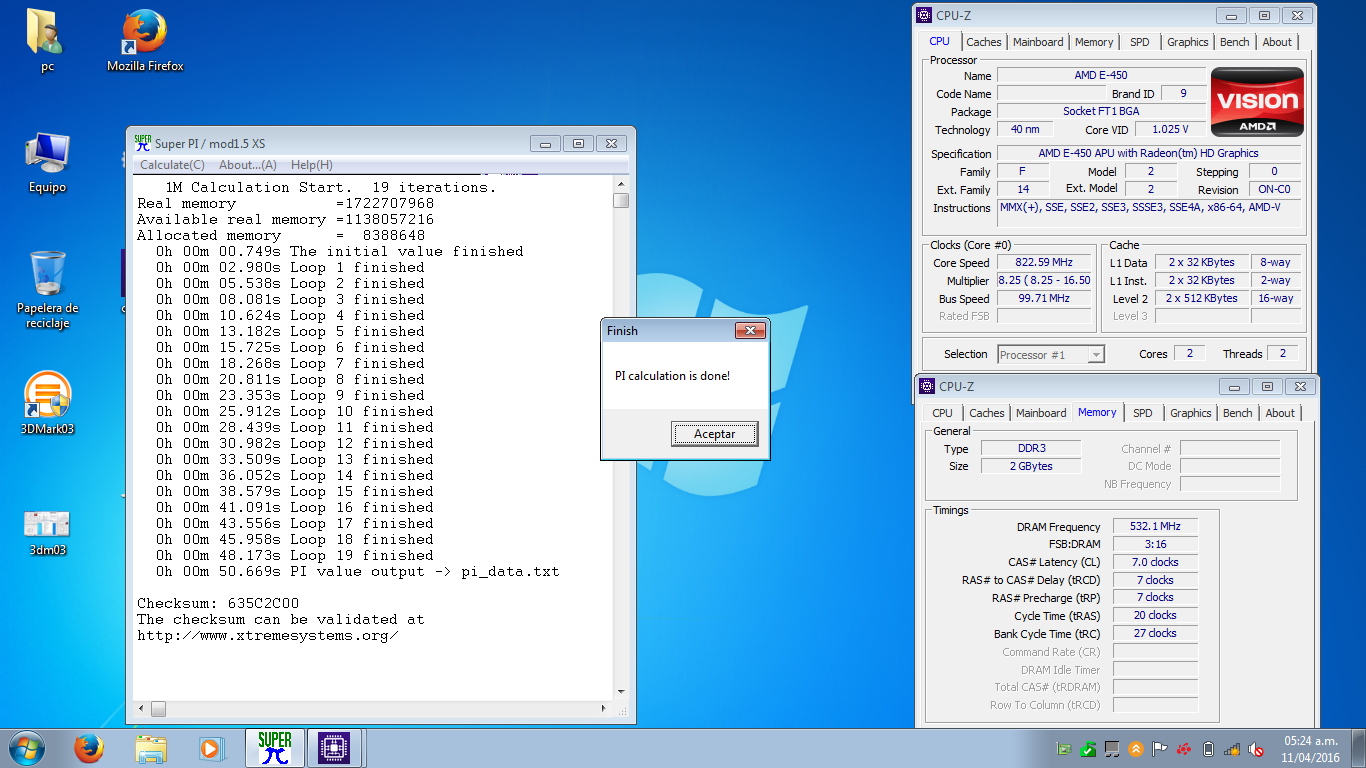Click the Checksum: 635C2C00 line

[218, 603]
